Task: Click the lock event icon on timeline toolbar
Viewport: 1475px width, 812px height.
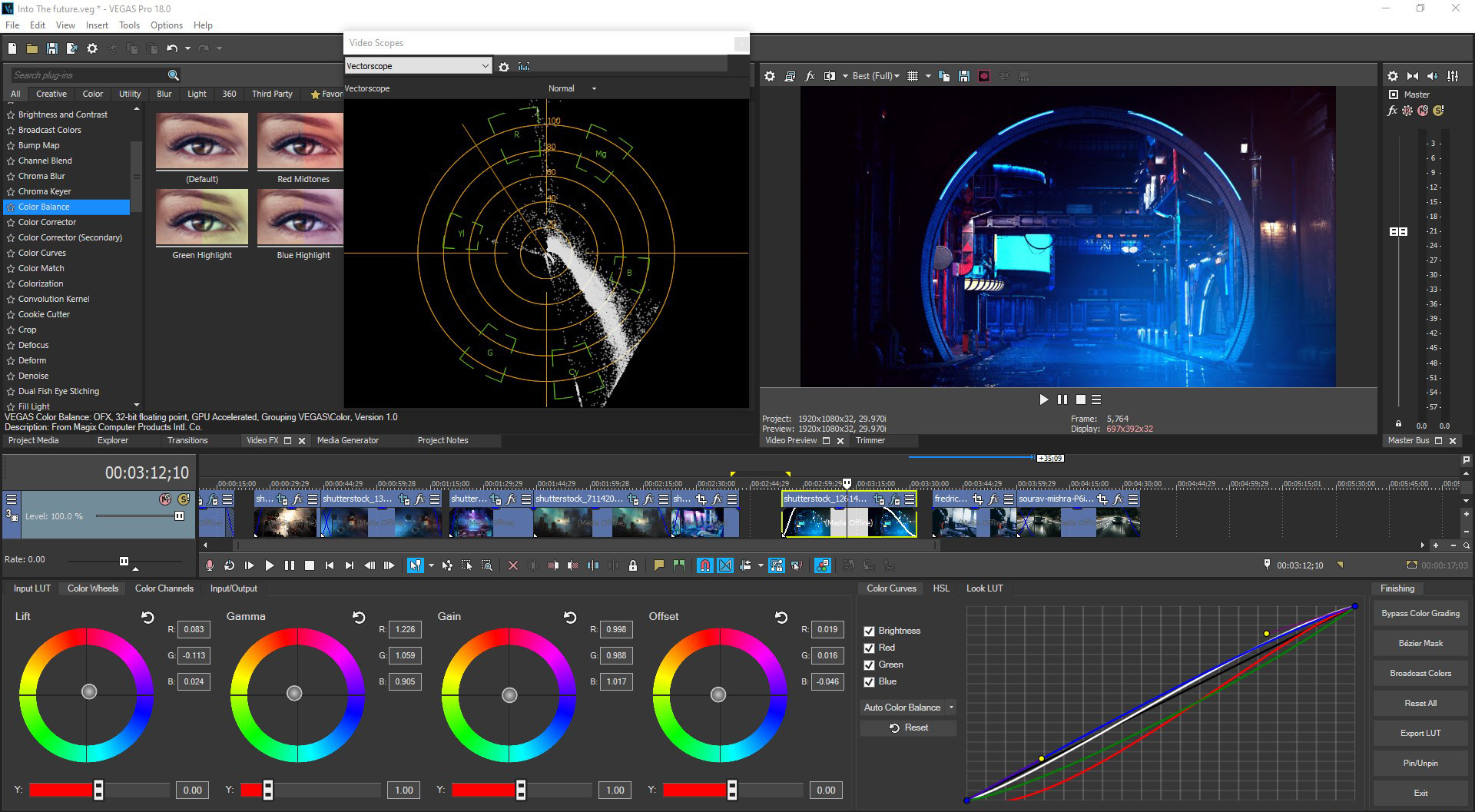Action: coord(634,565)
